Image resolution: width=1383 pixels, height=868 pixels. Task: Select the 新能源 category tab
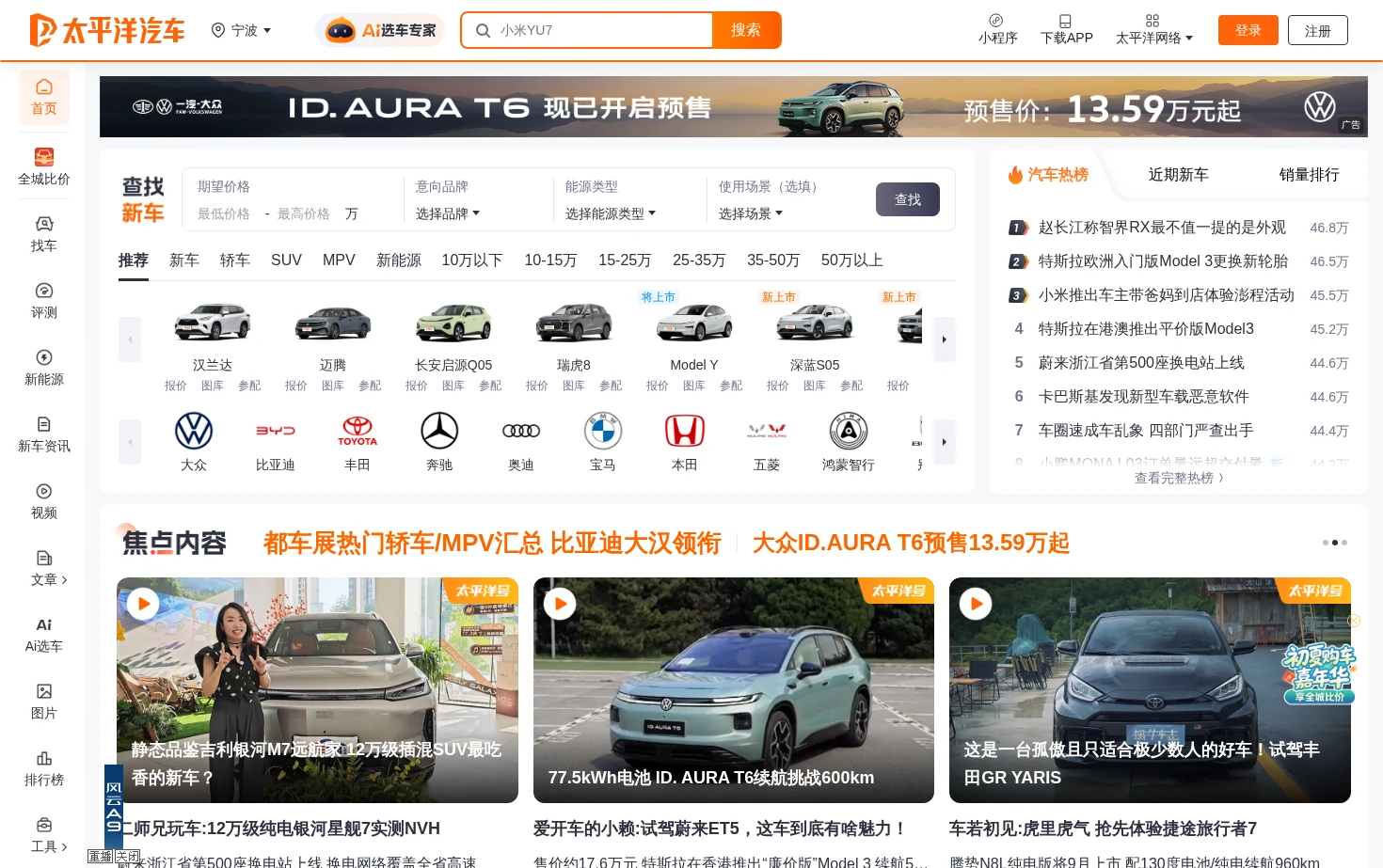(399, 260)
